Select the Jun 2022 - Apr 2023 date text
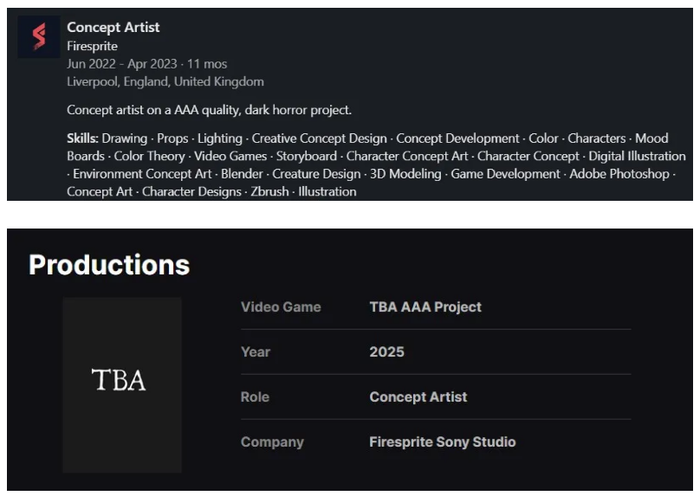 [x=122, y=64]
